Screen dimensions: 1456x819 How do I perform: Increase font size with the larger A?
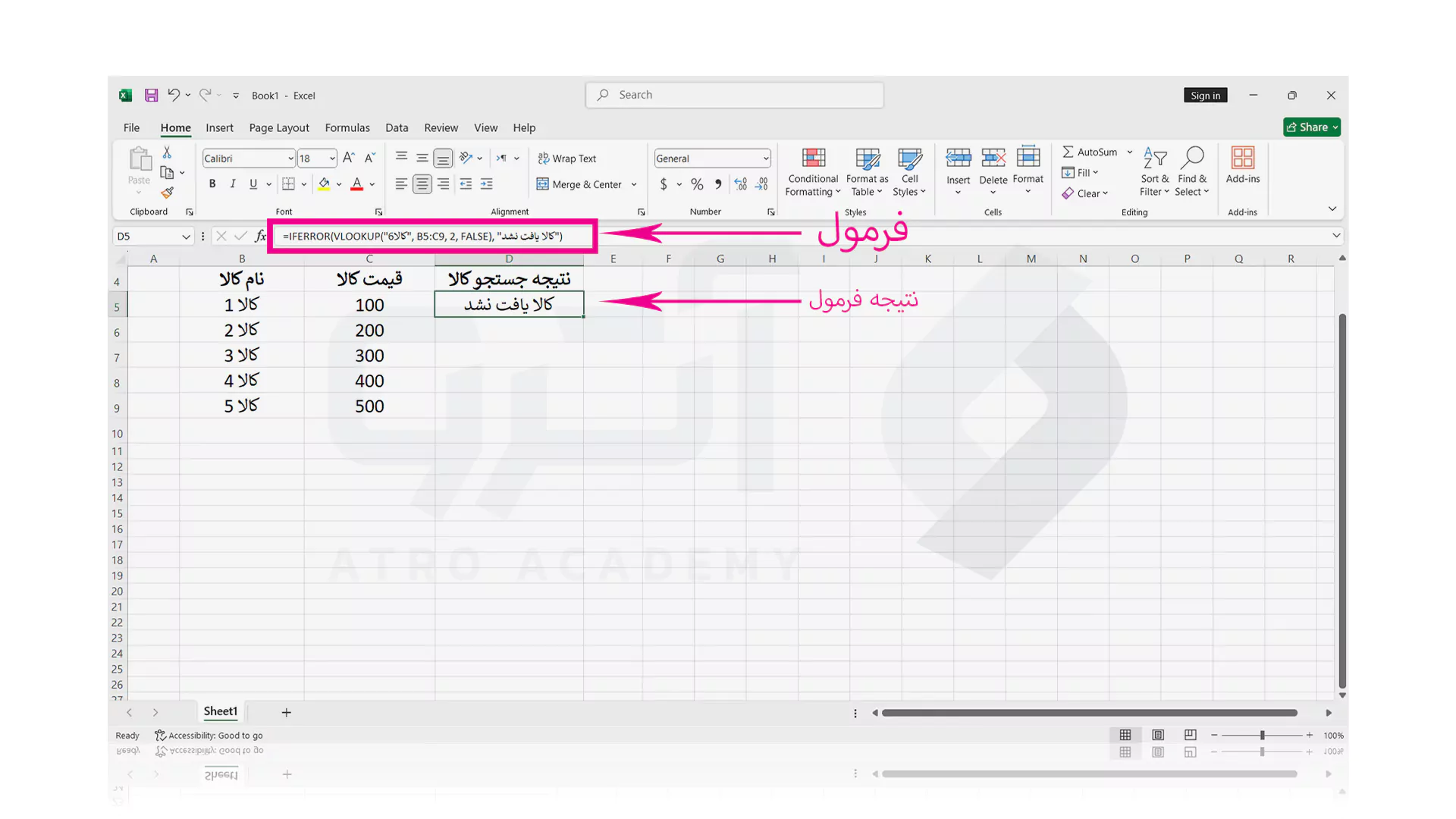pyautogui.click(x=349, y=158)
